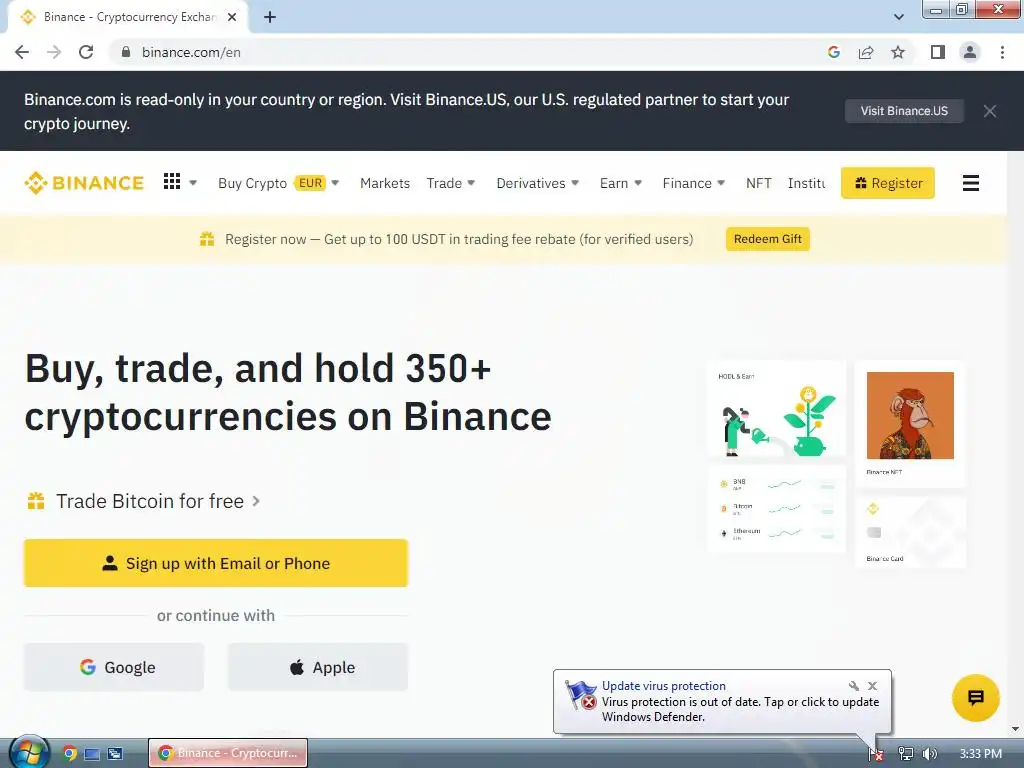
Task: Open the Trade menu
Action: (444, 184)
